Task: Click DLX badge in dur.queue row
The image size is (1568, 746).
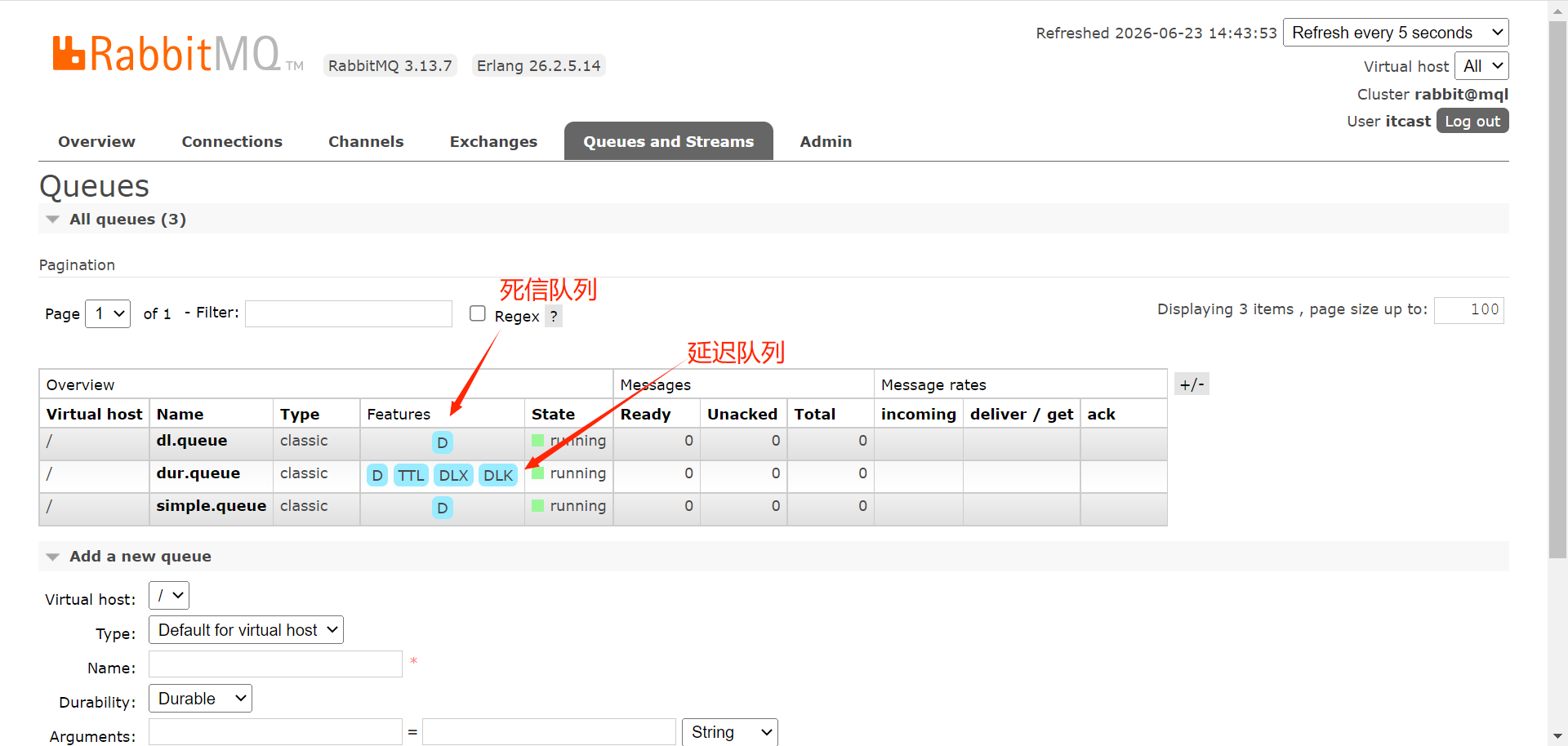Action: [x=453, y=475]
